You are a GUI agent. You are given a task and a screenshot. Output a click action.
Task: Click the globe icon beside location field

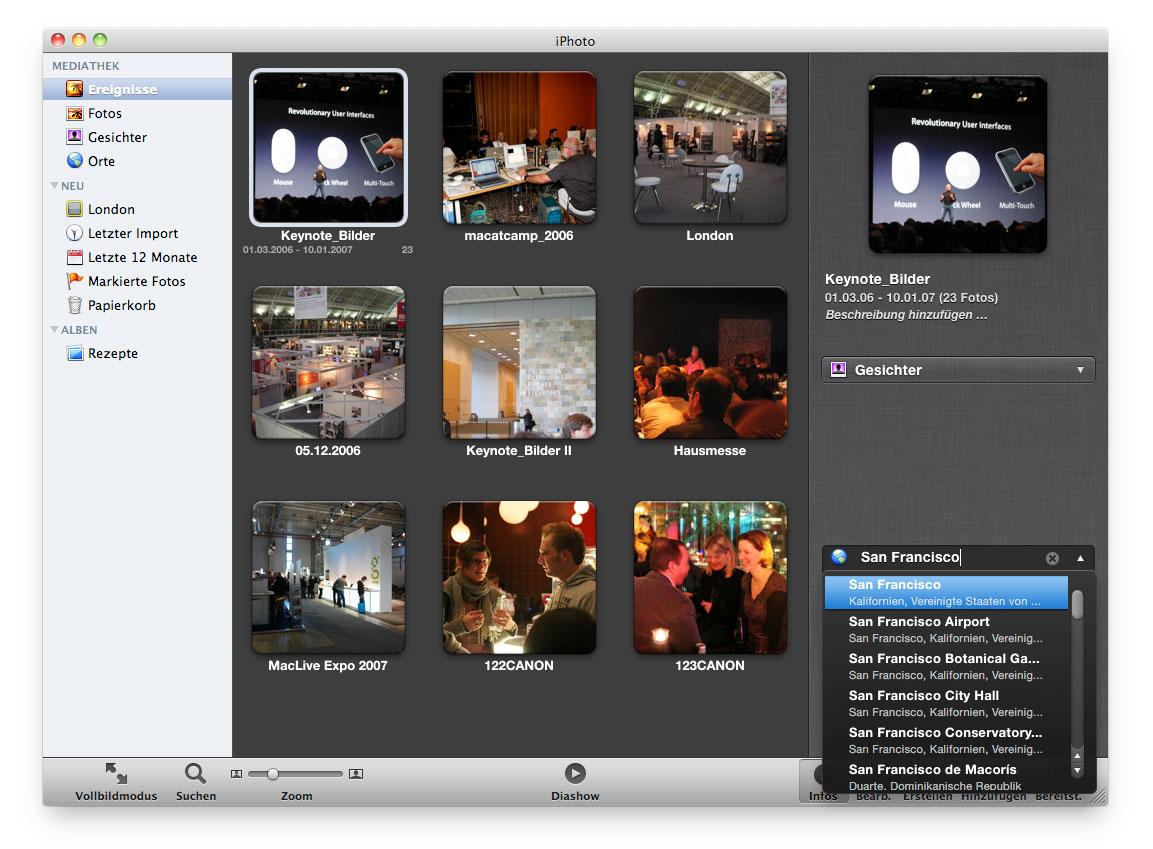point(839,557)
